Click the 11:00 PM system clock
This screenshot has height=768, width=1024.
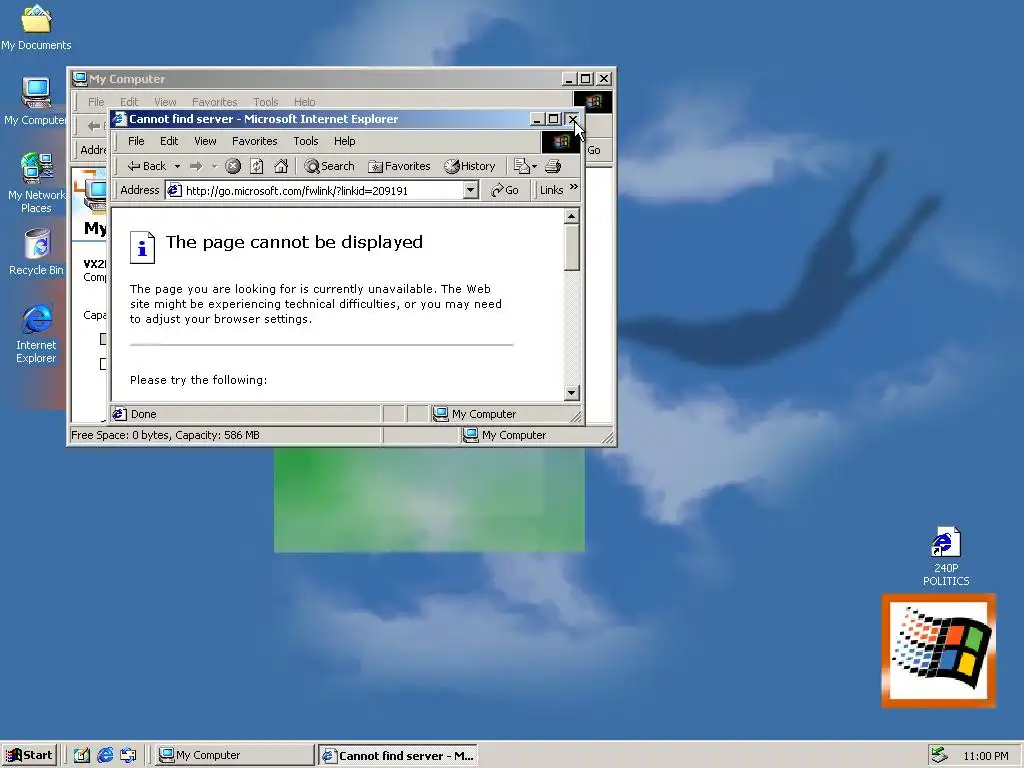click(985, 756)
